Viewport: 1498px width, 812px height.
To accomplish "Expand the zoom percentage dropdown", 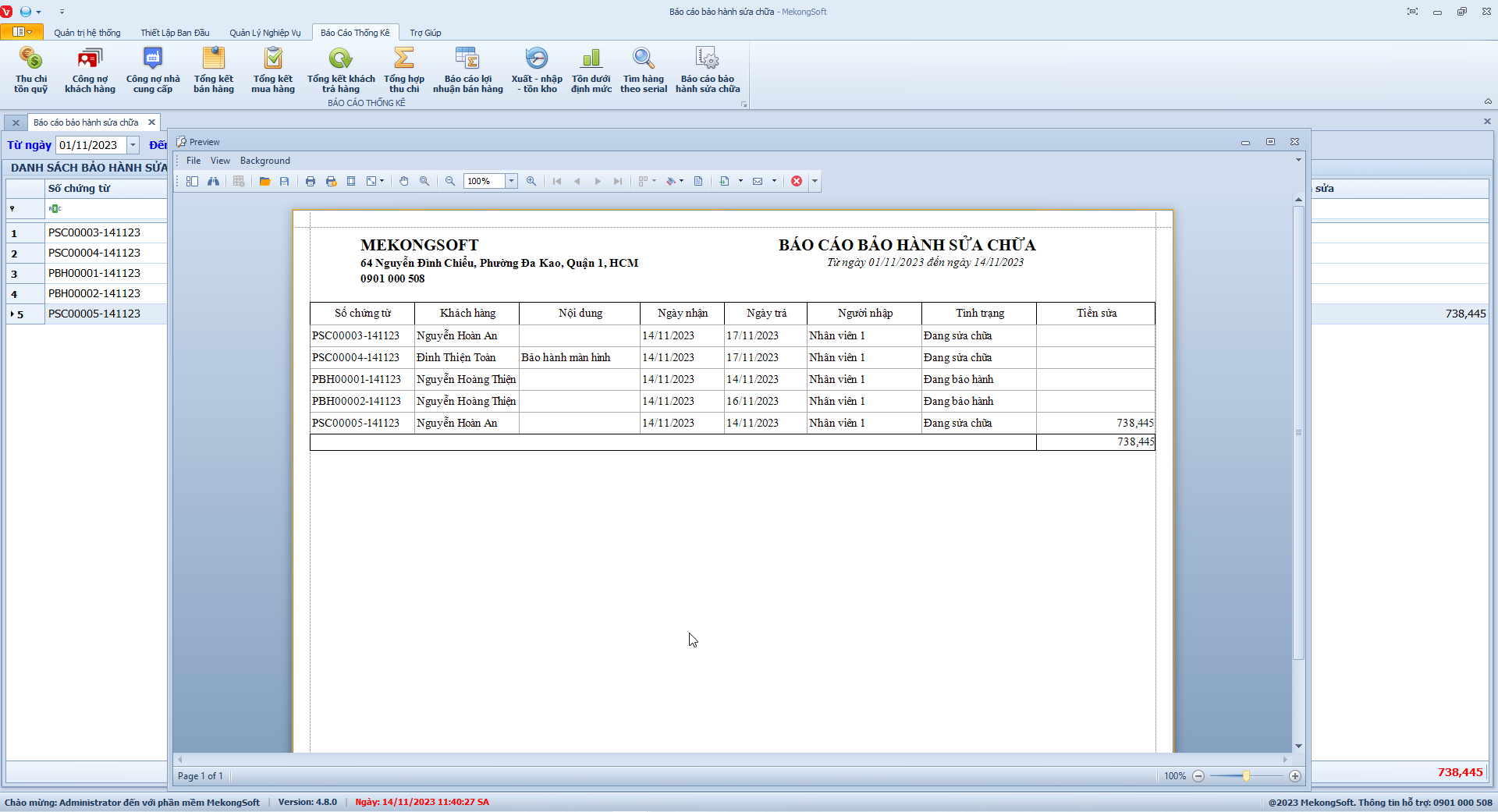I will click(x=512, y=181).
